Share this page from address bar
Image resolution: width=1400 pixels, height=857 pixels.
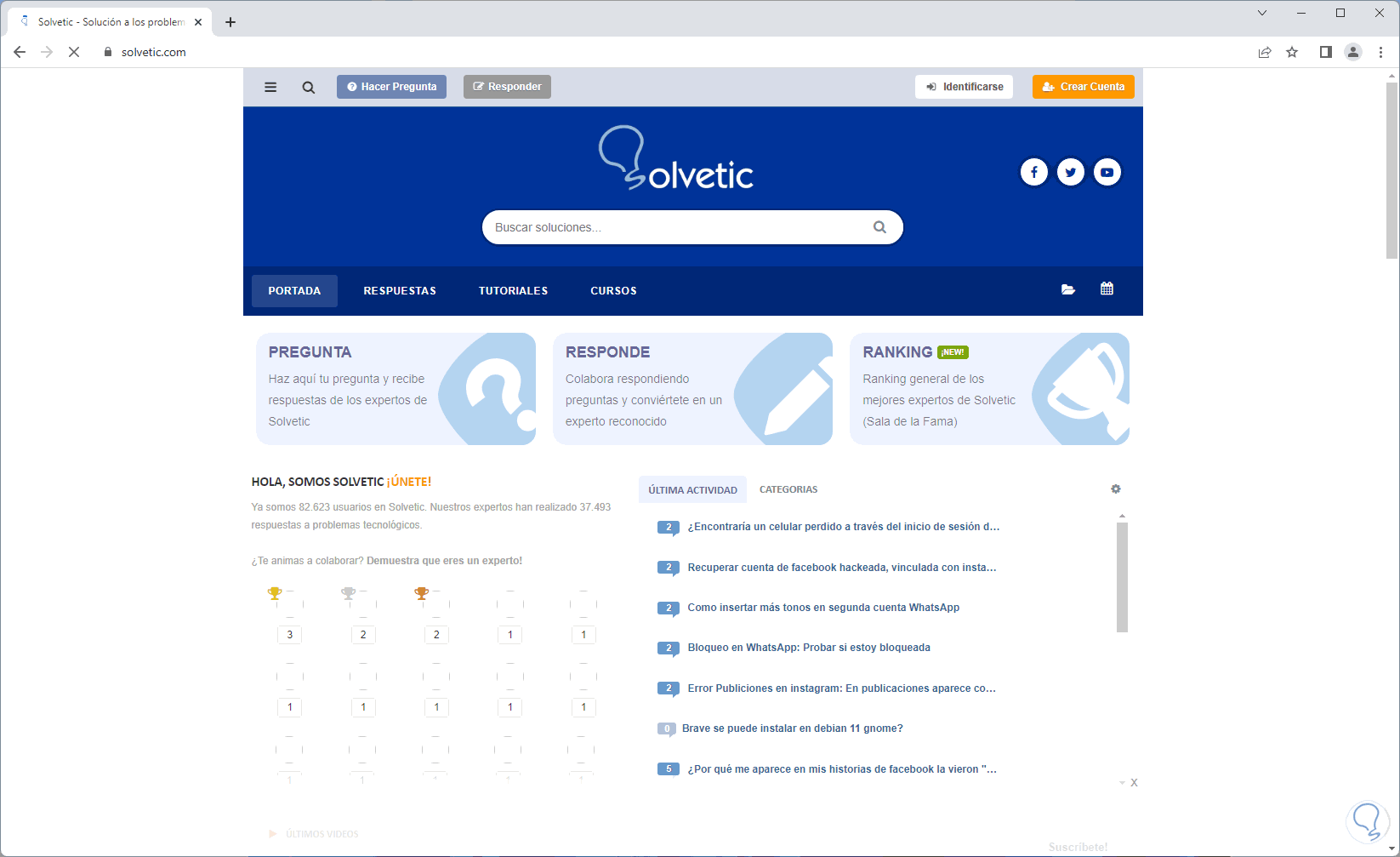(x=1265, y=52)
